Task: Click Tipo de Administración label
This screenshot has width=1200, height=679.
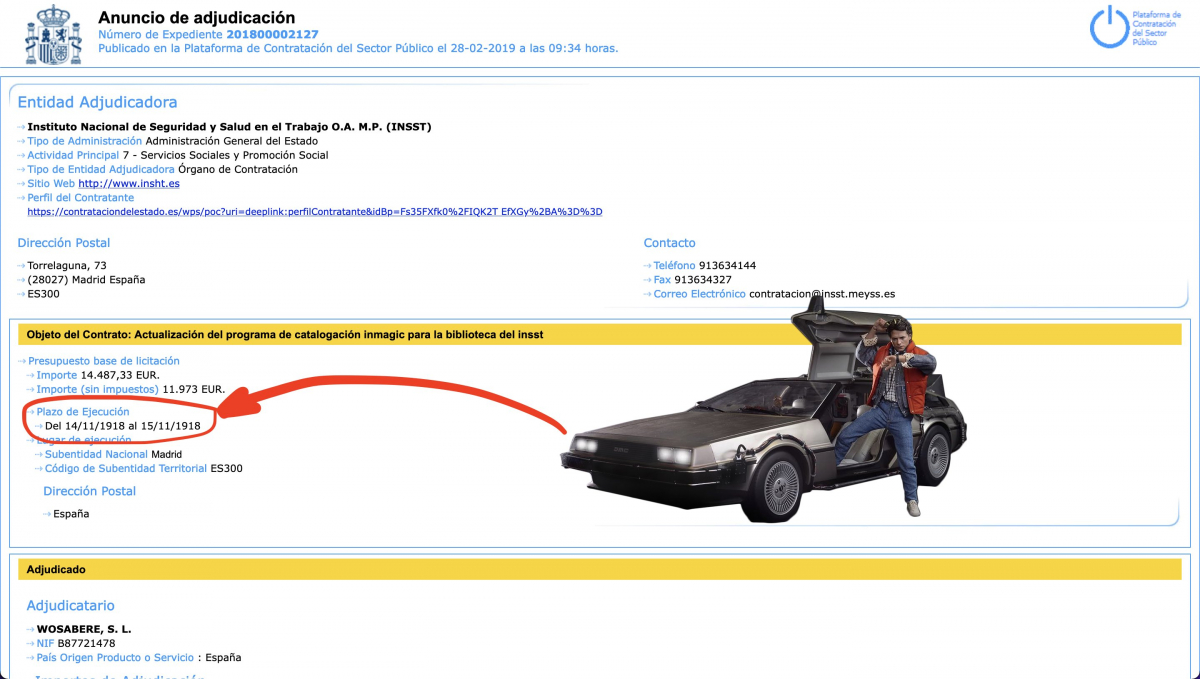Action: (x=85, y=141)
